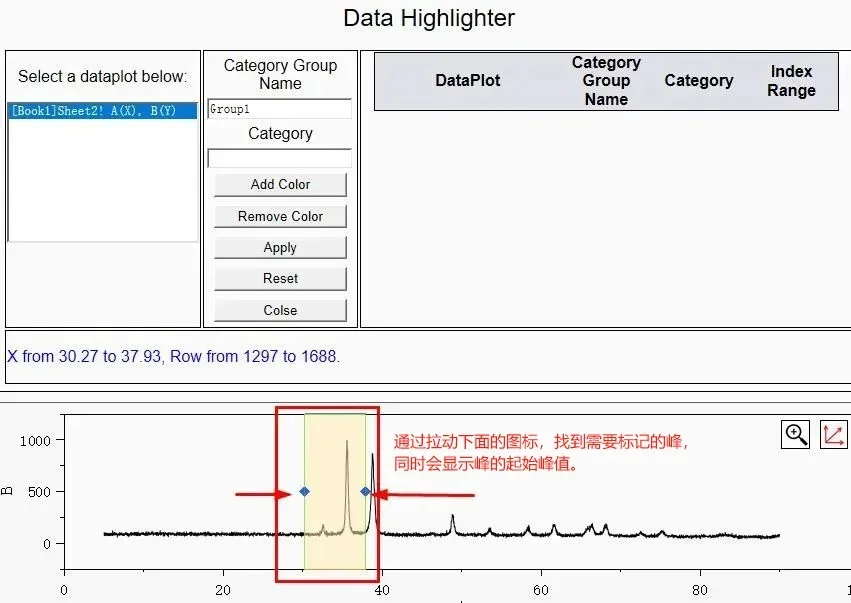The width and height of the screenshot is (851, 603).
Task: Click the Remove Color button
Action: pyautogui.click(x=280, y=216)
